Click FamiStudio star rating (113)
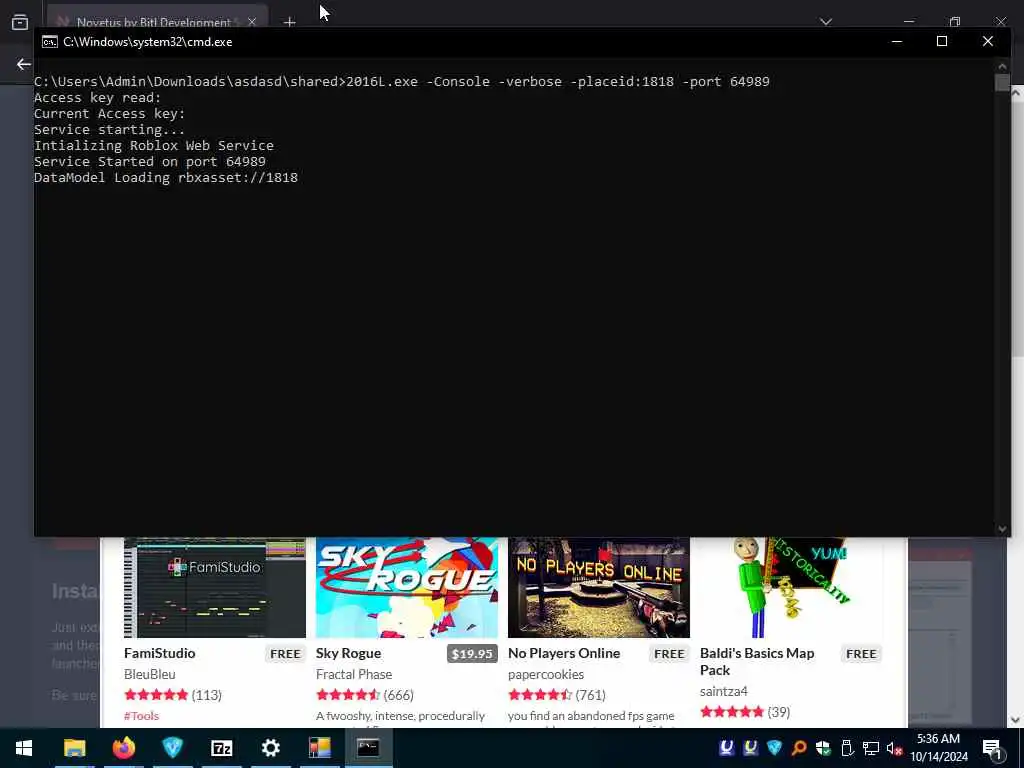 pyautogui.click(x=172, y=695)
